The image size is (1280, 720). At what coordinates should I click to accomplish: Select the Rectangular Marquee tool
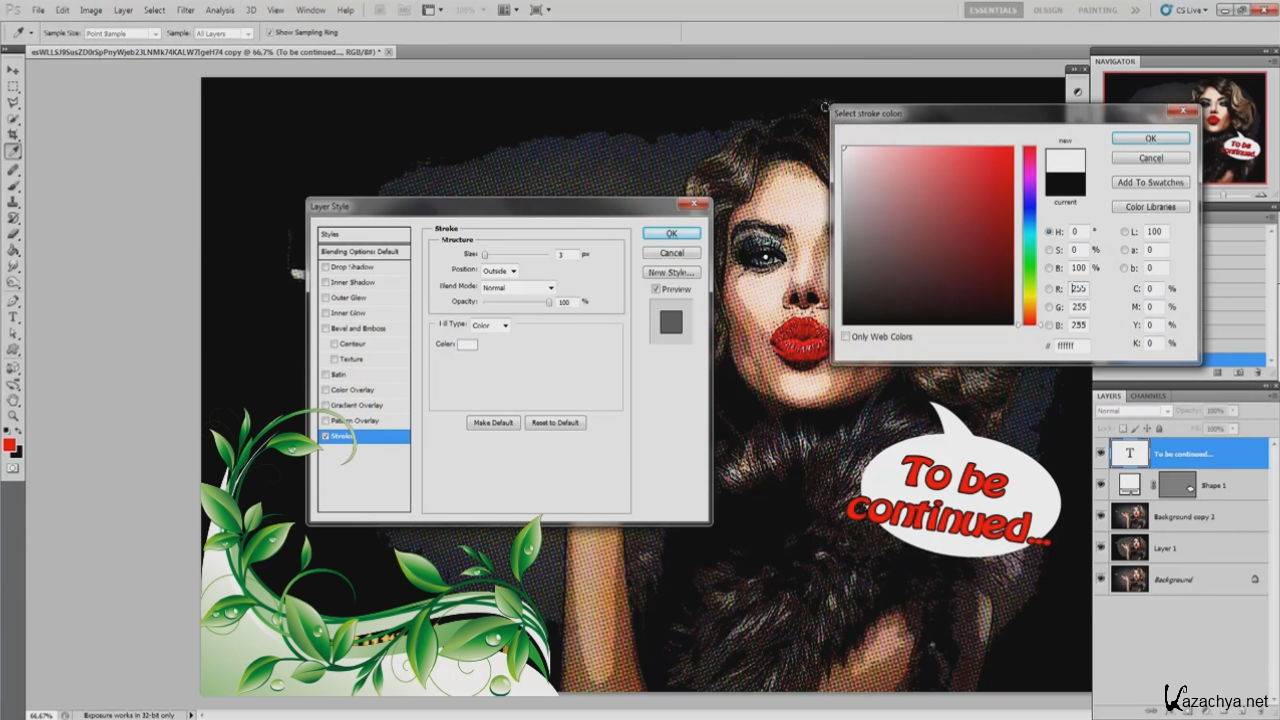pos(13,86)
